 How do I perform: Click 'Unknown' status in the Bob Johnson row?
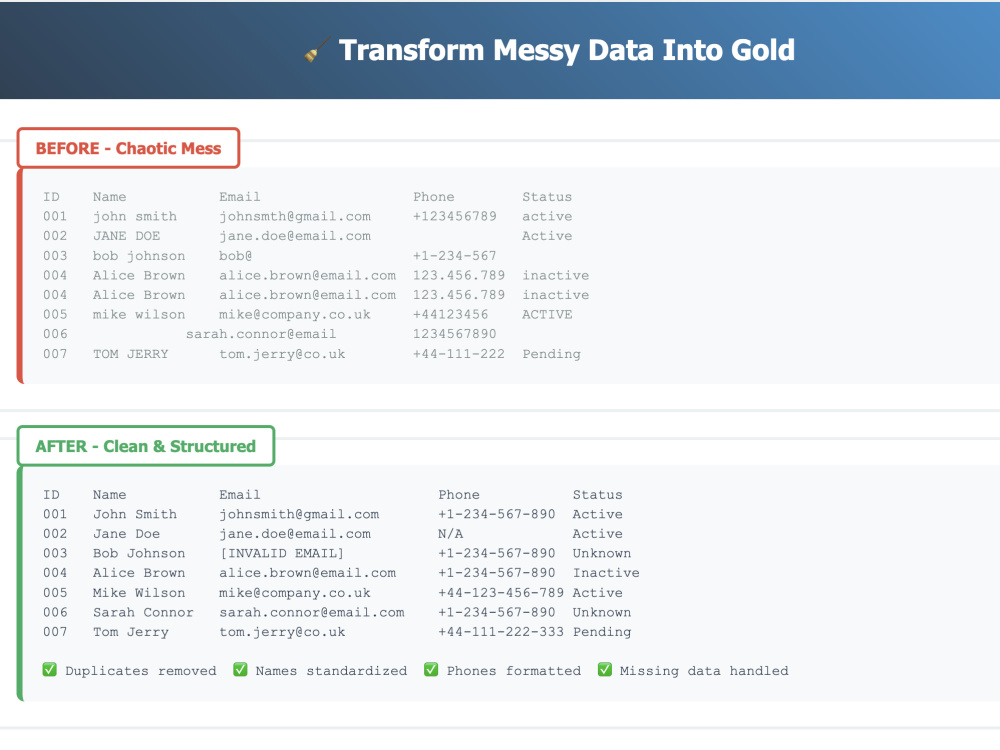click(602, 554)
